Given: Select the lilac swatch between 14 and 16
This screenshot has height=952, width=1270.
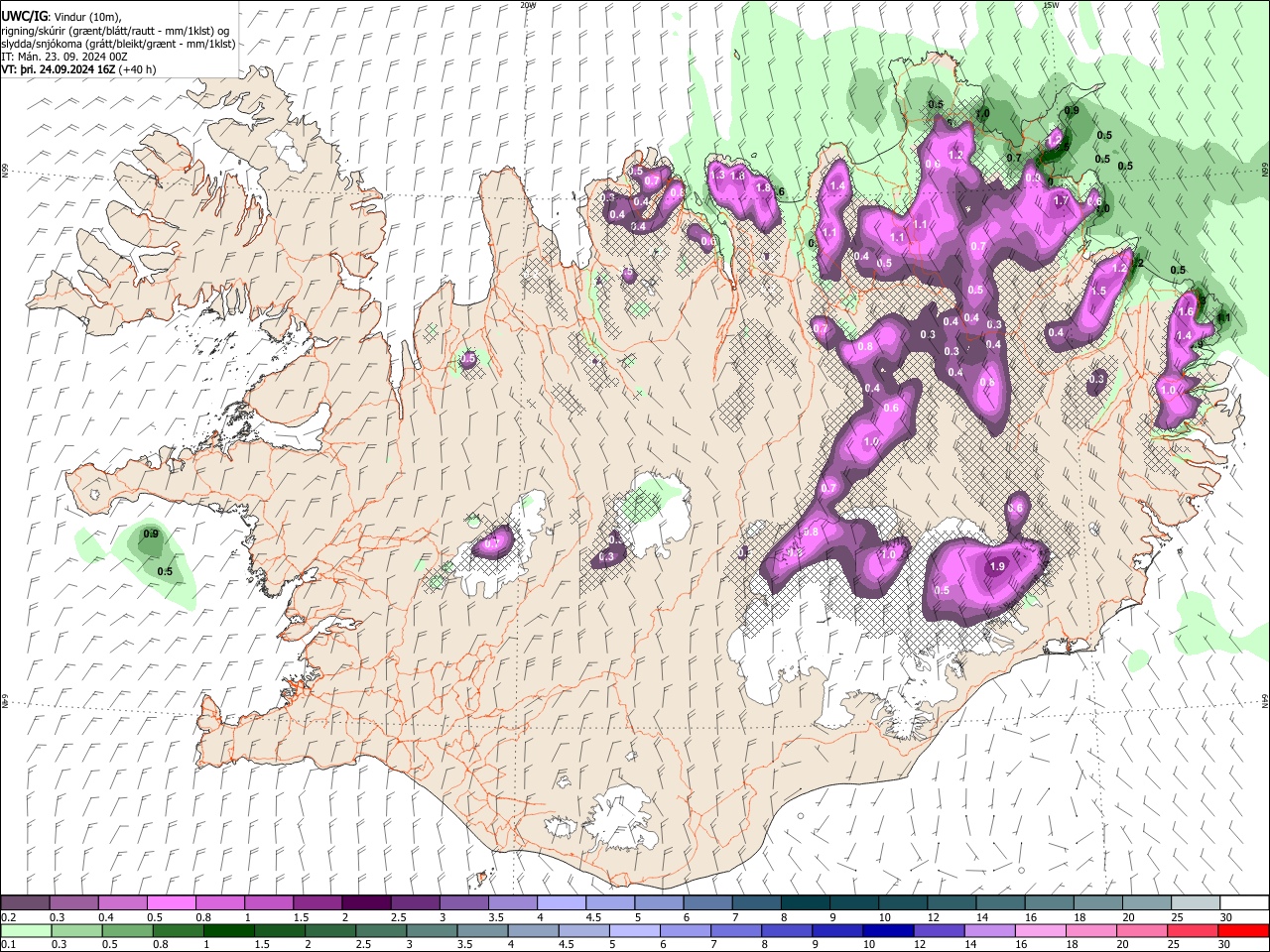Looking at the screenshot, I should point(988,930).
